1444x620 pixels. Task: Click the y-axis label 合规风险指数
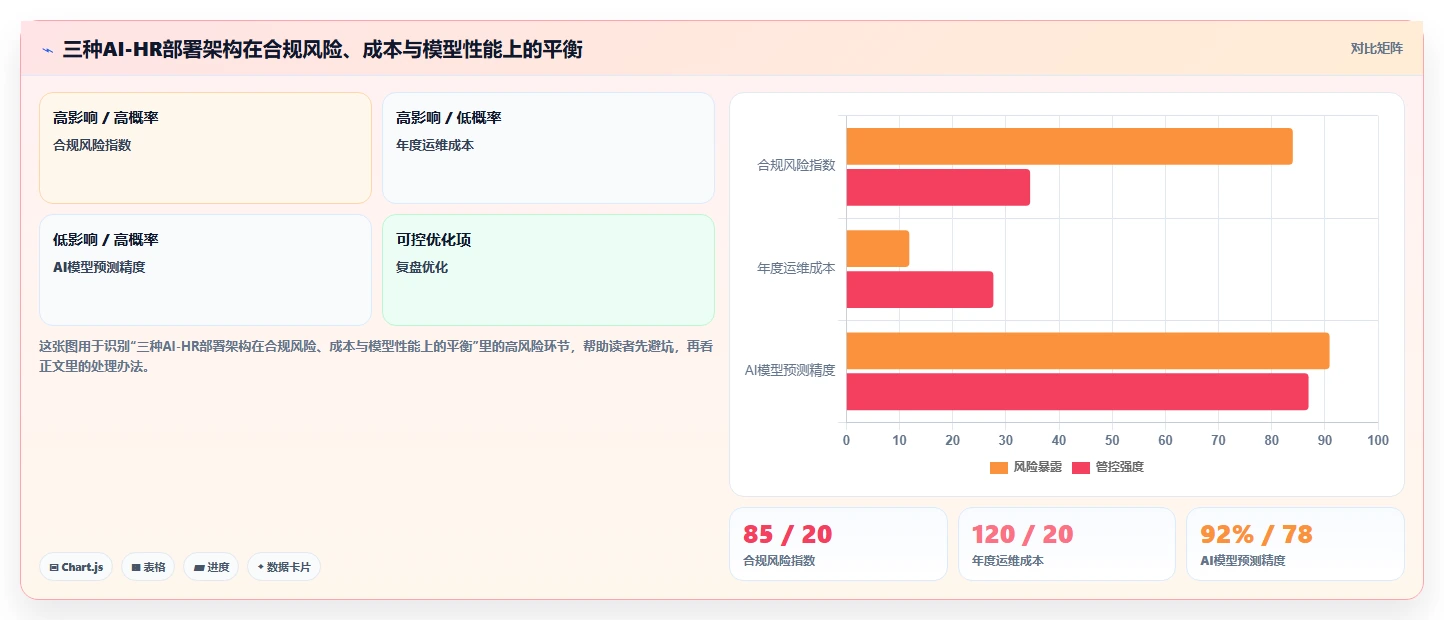796,166
